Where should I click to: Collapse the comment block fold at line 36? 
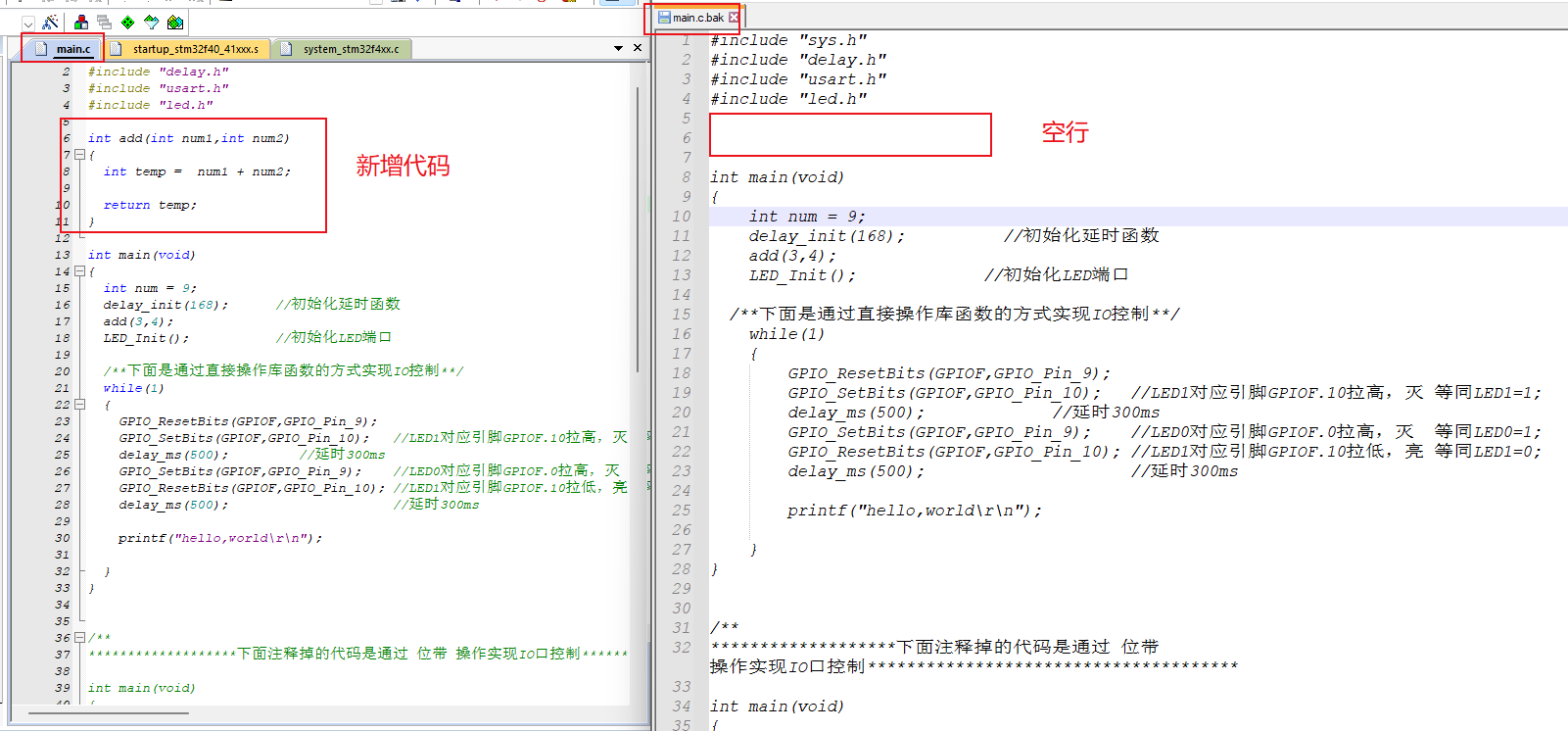point(79,638)
